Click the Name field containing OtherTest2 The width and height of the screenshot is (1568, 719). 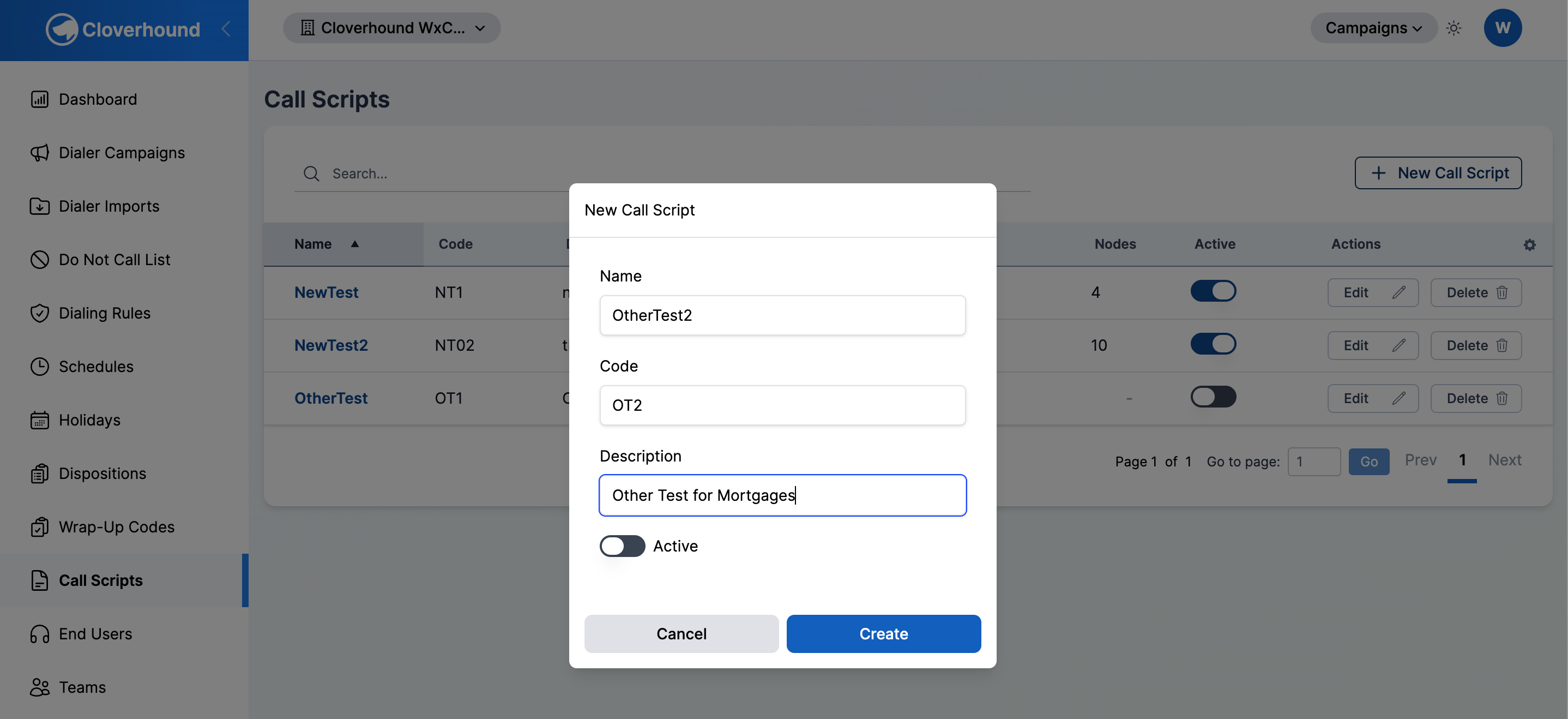(x=782, y=315)
